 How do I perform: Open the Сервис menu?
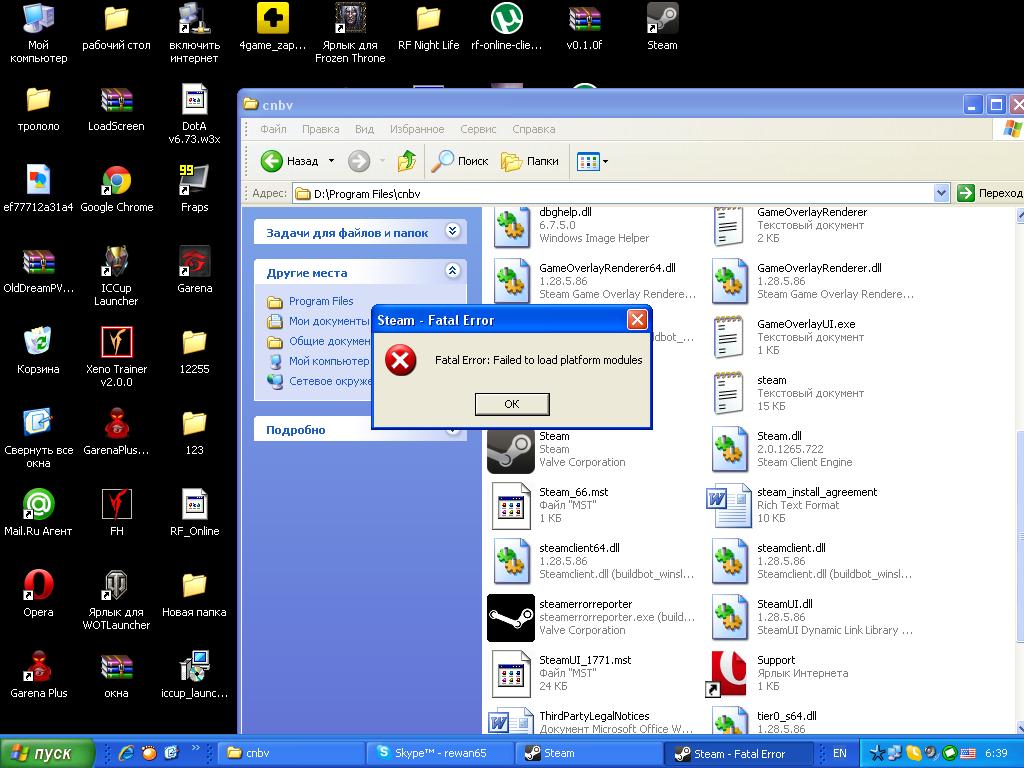[478, 129]
